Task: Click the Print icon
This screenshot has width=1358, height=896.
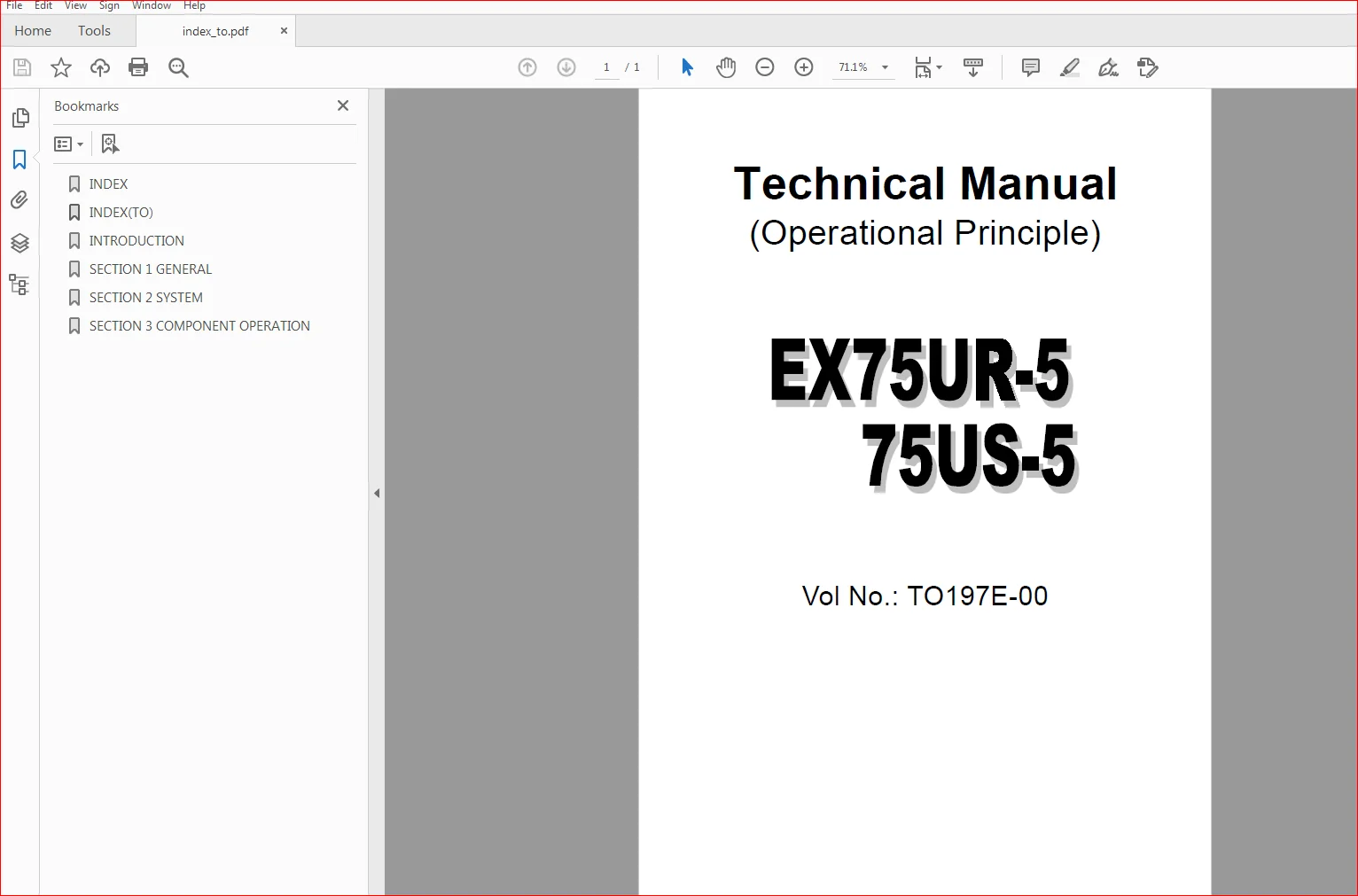Action: [138, 67]
